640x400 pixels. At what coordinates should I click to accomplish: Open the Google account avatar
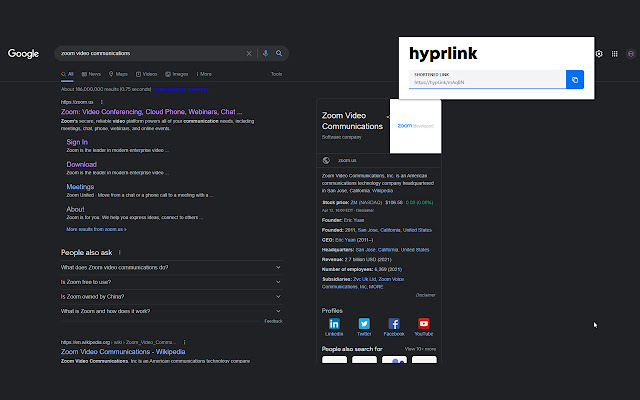click(631, 53)
